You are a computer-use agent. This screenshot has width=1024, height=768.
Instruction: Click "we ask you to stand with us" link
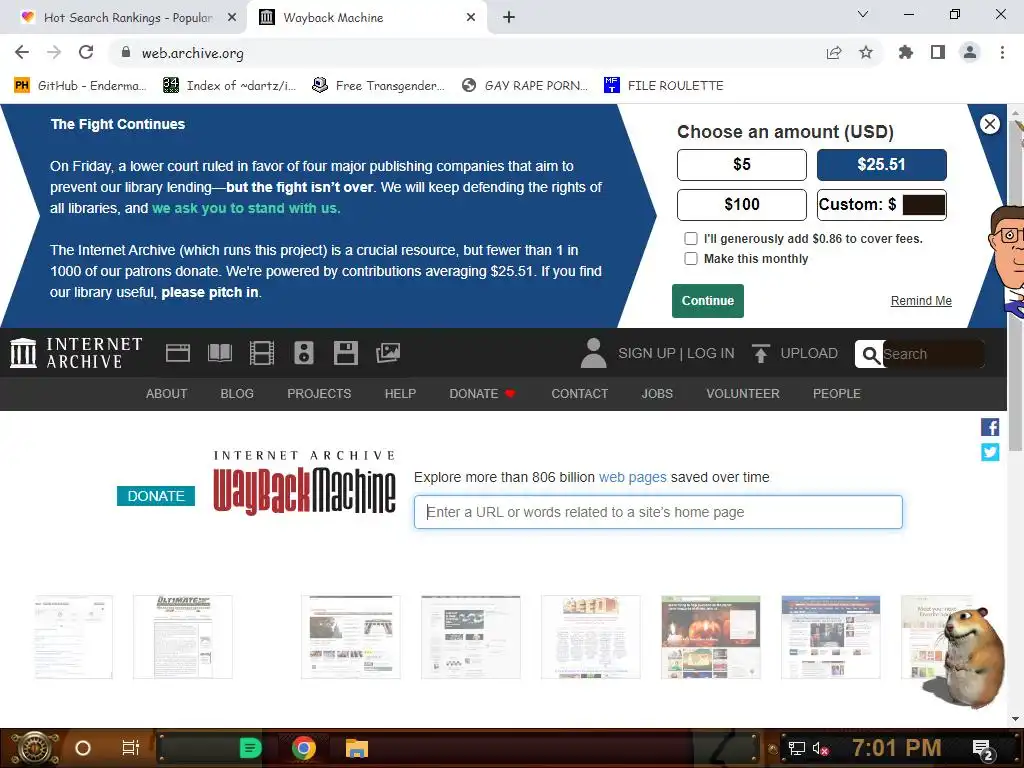[246, 208]
